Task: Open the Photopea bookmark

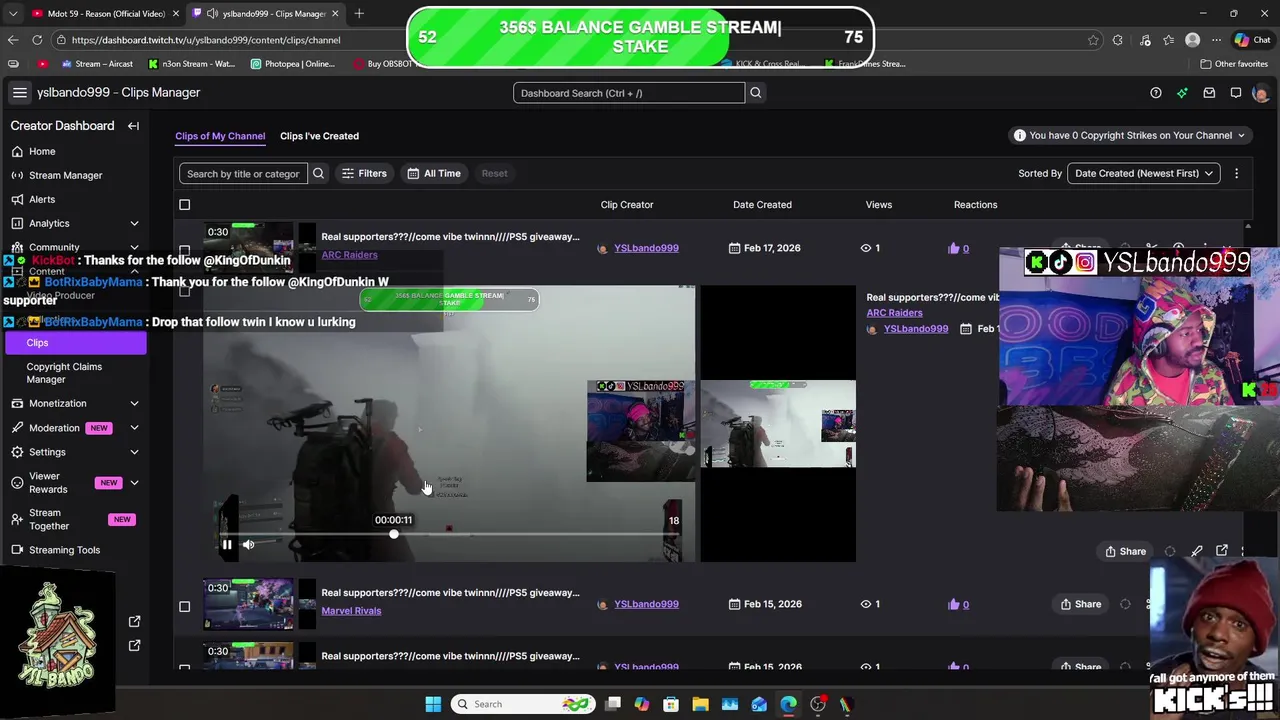Action: point(293,64)
